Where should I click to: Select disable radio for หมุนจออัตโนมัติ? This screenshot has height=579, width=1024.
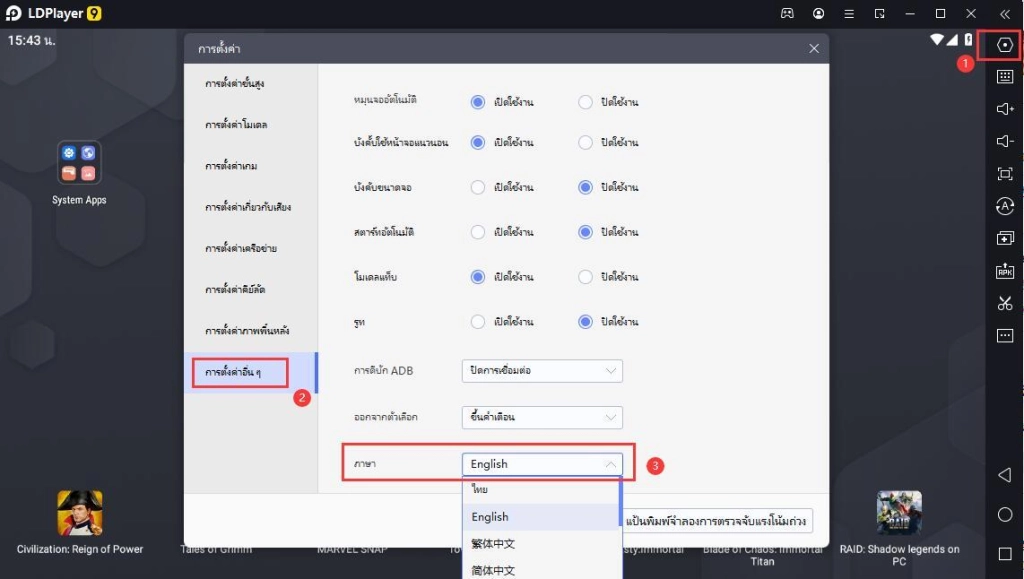[586, 102]
